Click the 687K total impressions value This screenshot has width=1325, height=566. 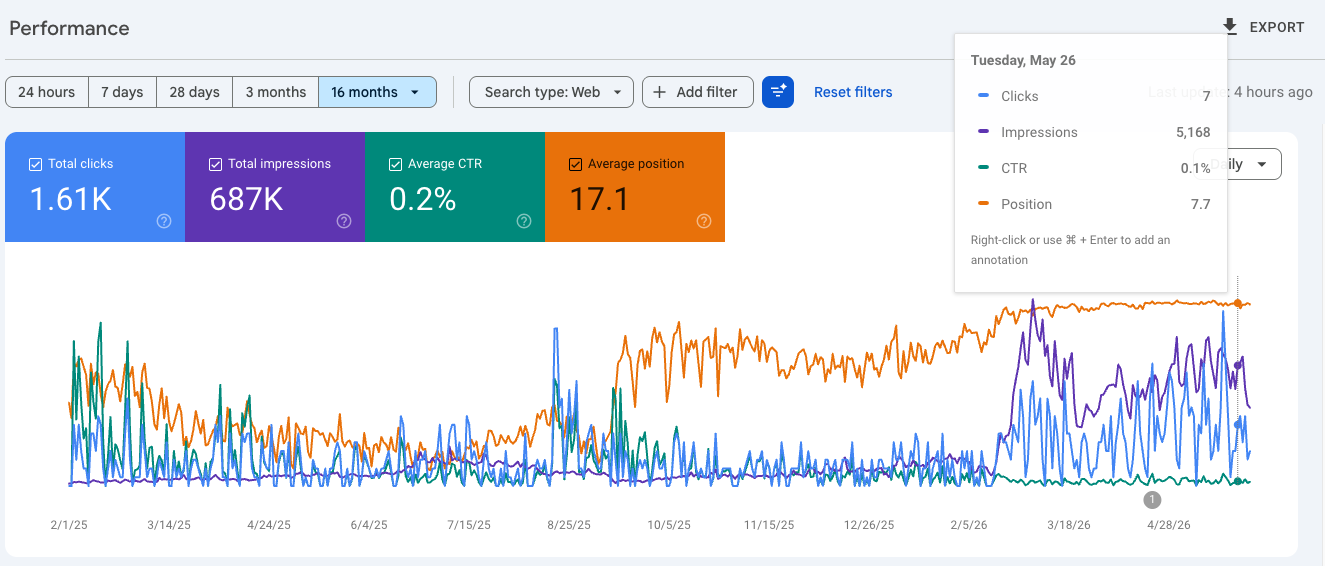tap(246, 200)
